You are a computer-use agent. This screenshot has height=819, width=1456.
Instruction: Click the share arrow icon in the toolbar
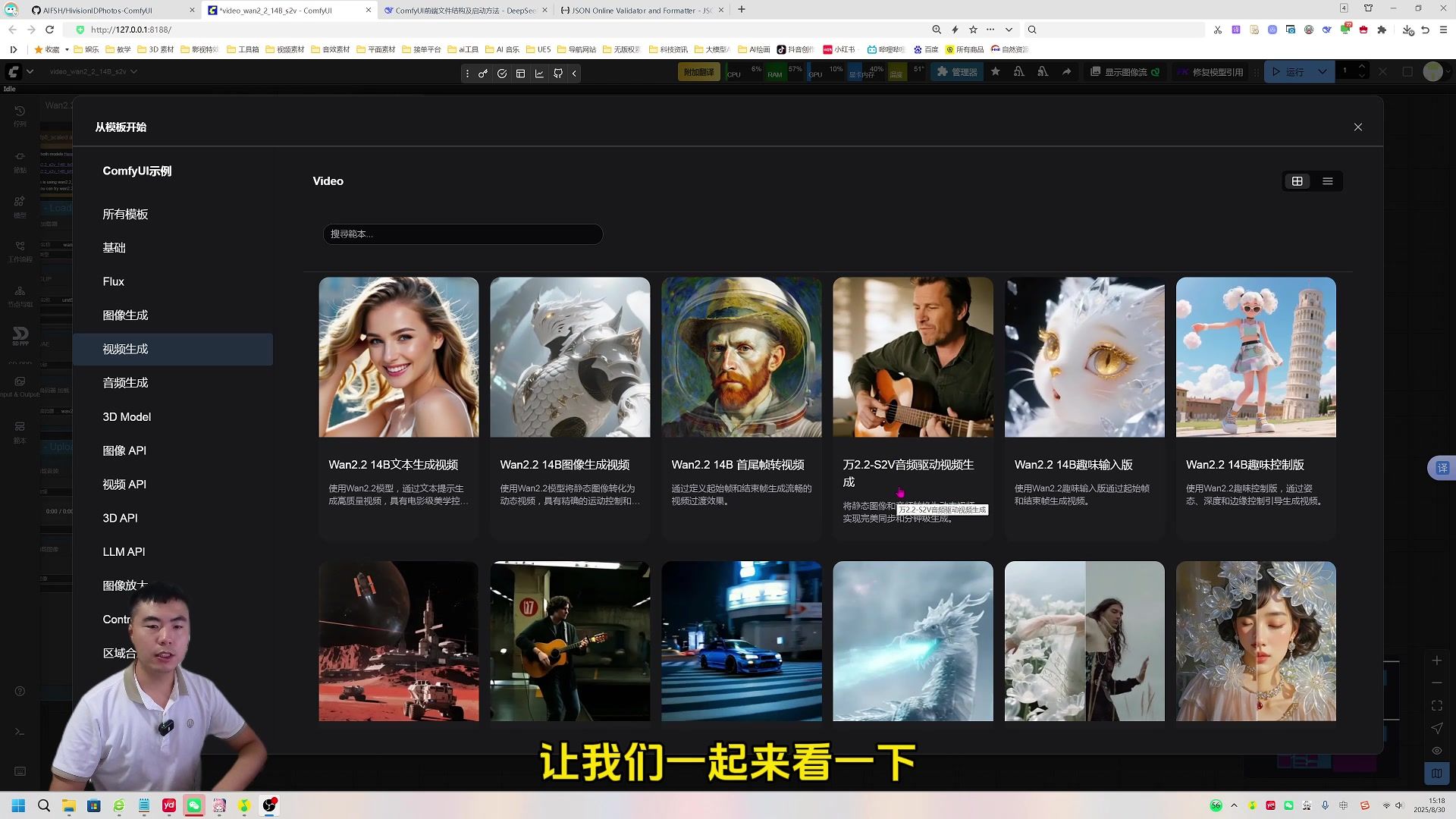pos(1066,72)
